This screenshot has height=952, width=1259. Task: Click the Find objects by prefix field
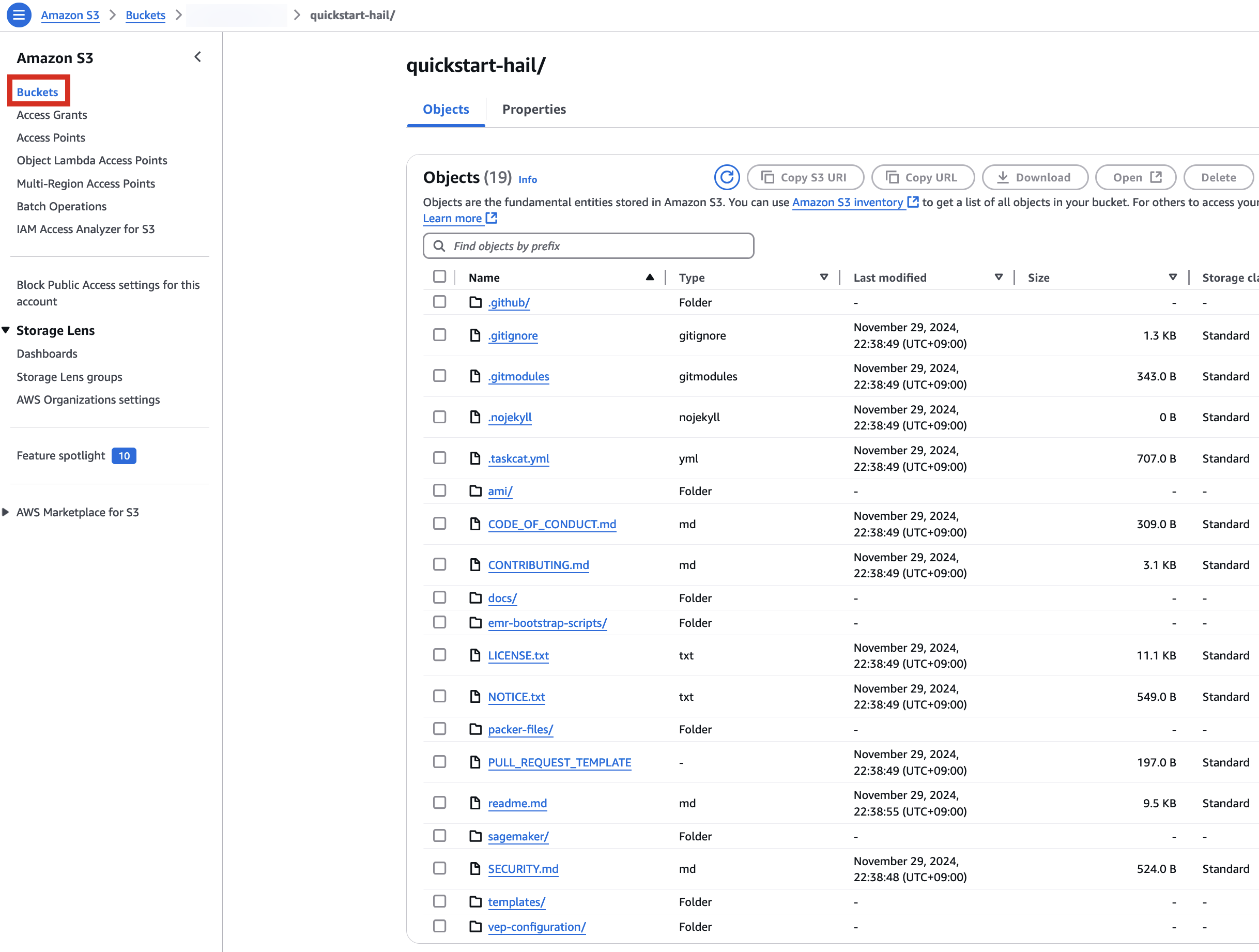pos(589,246)
